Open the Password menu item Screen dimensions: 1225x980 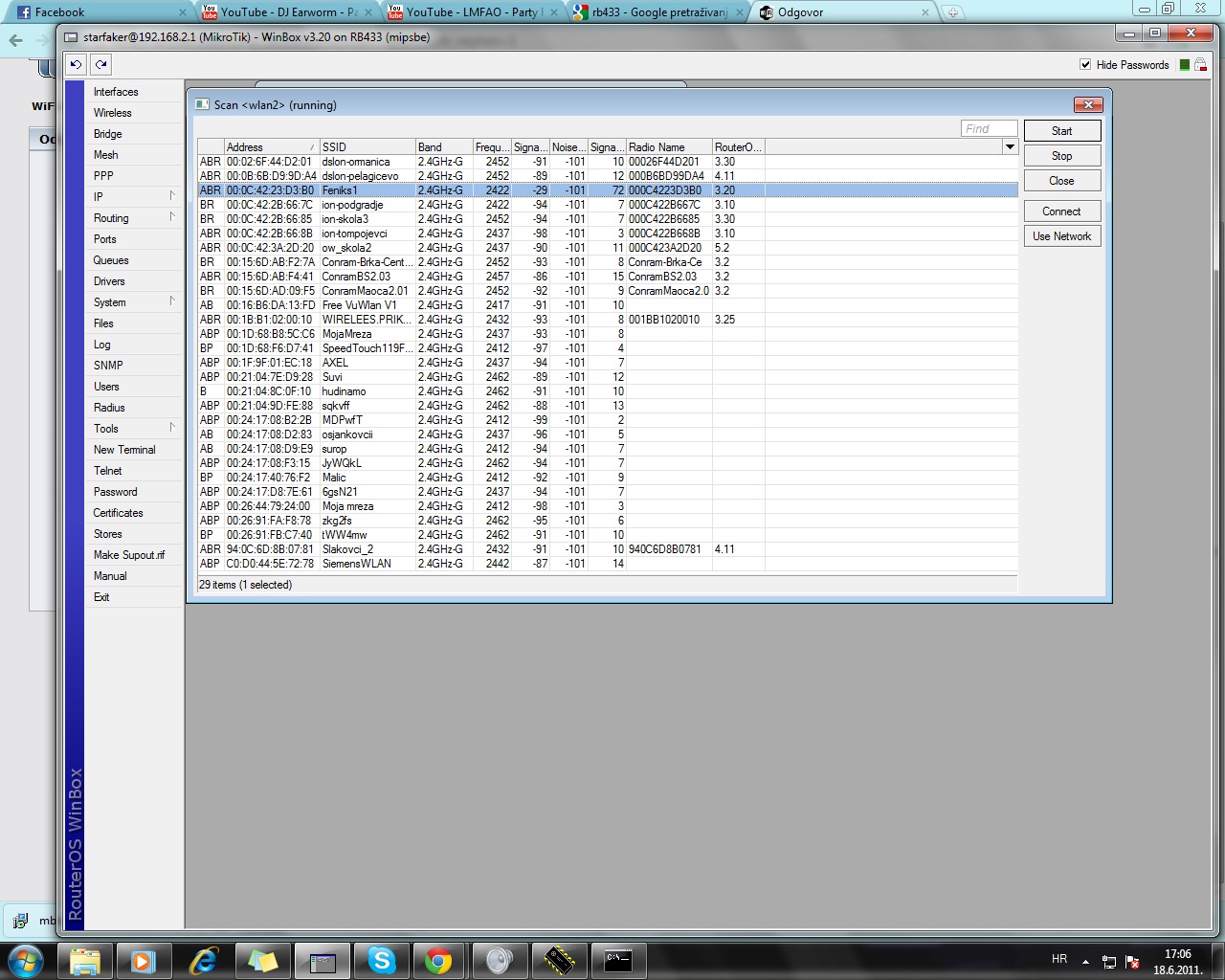coord(116,492)
